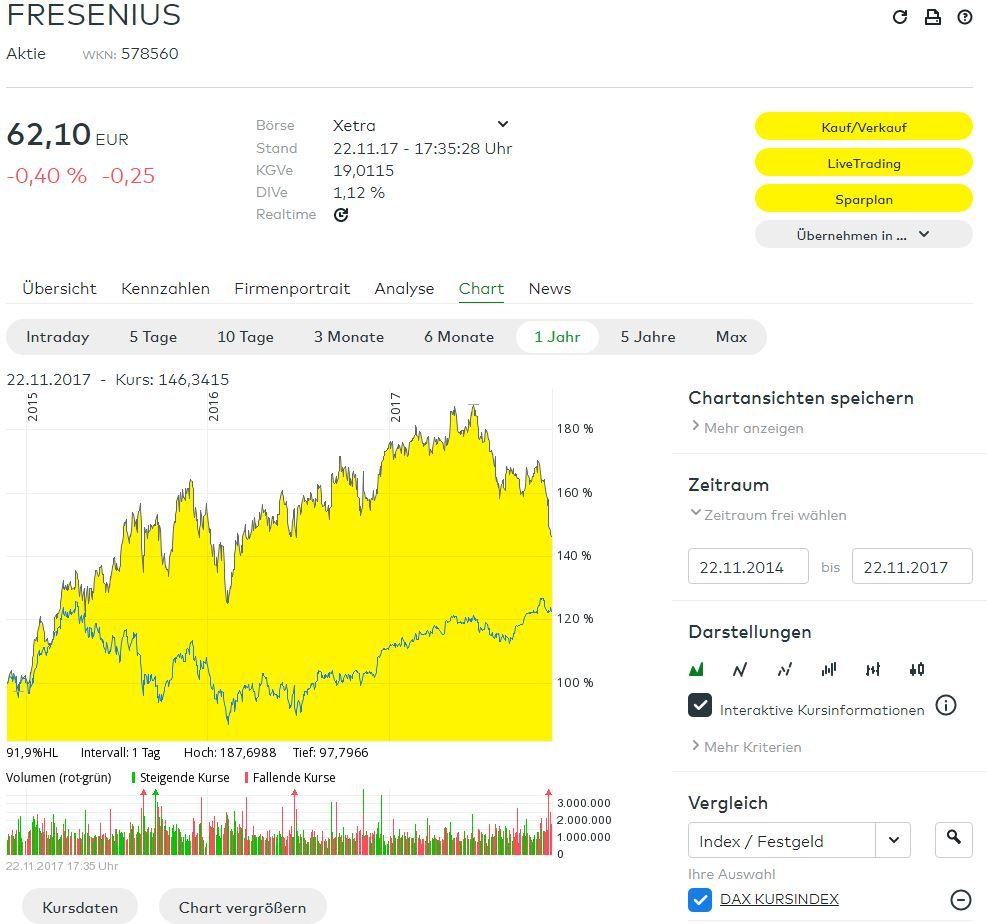Refresh the Realtime quote icon
This screenshot has width=987, height=924.
click(x=341, y=215)
